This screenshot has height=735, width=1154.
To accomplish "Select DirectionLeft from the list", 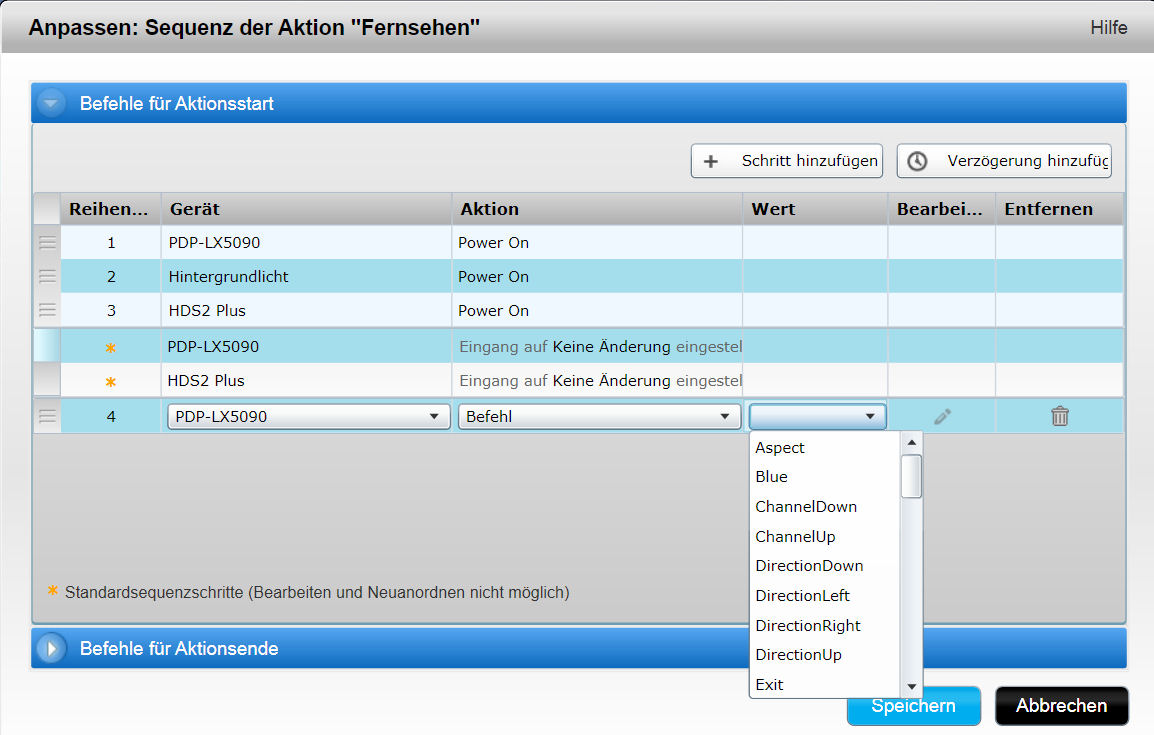I will point(802,596).
